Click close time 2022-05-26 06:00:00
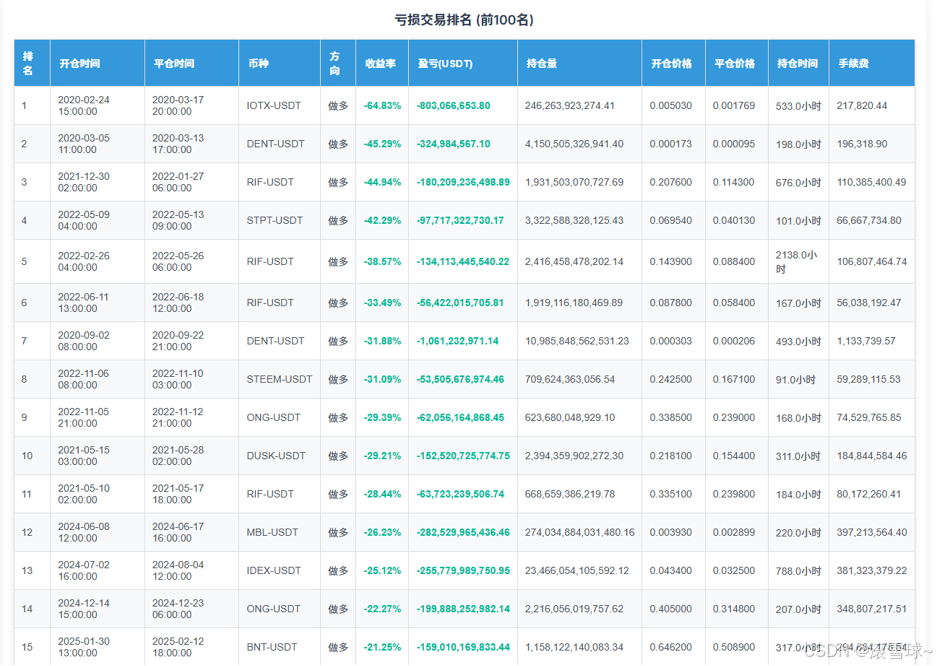 [x=177, y=262]
